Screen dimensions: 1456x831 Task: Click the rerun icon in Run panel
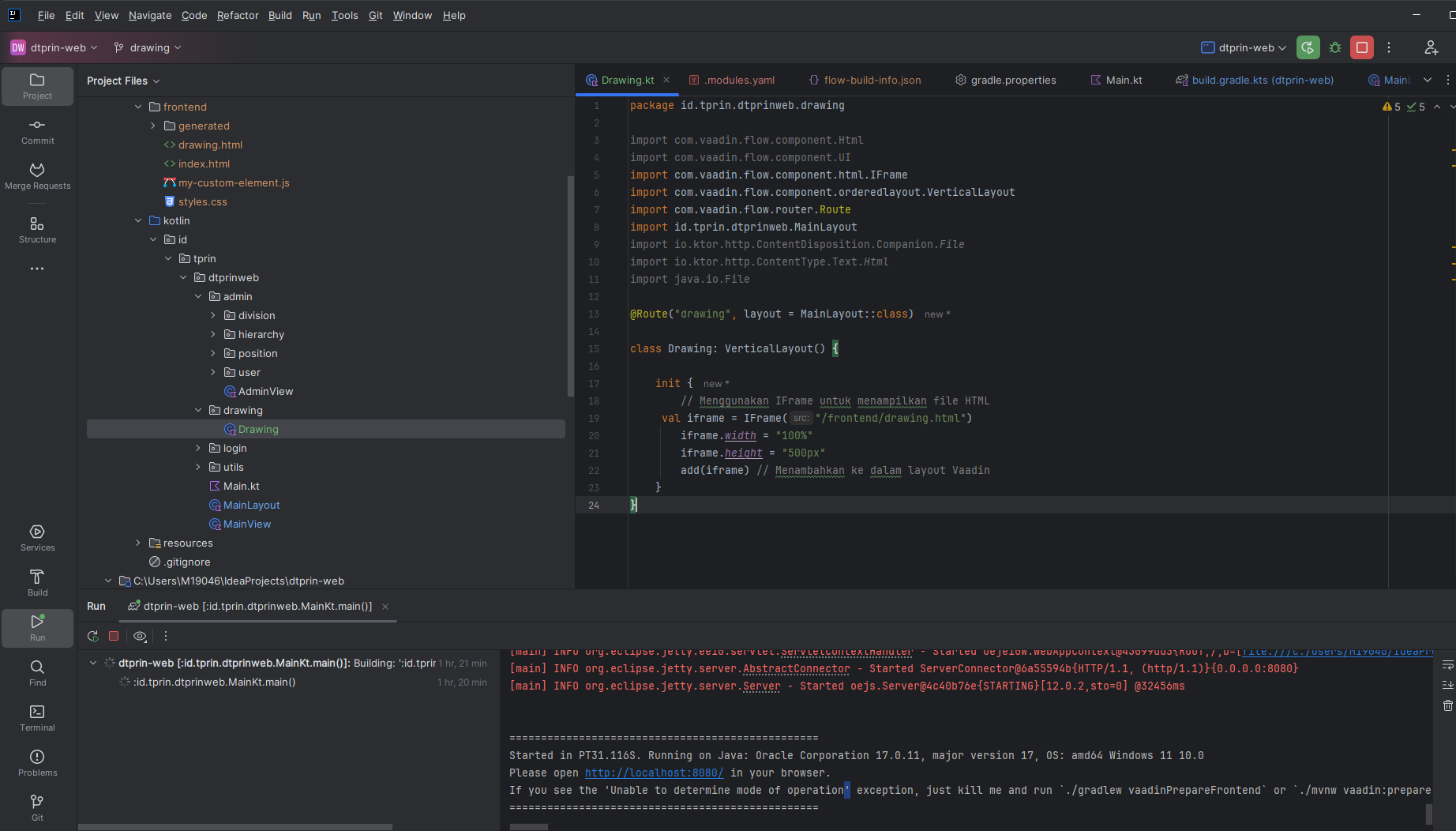pyautogui.click(x=93, y=636)
